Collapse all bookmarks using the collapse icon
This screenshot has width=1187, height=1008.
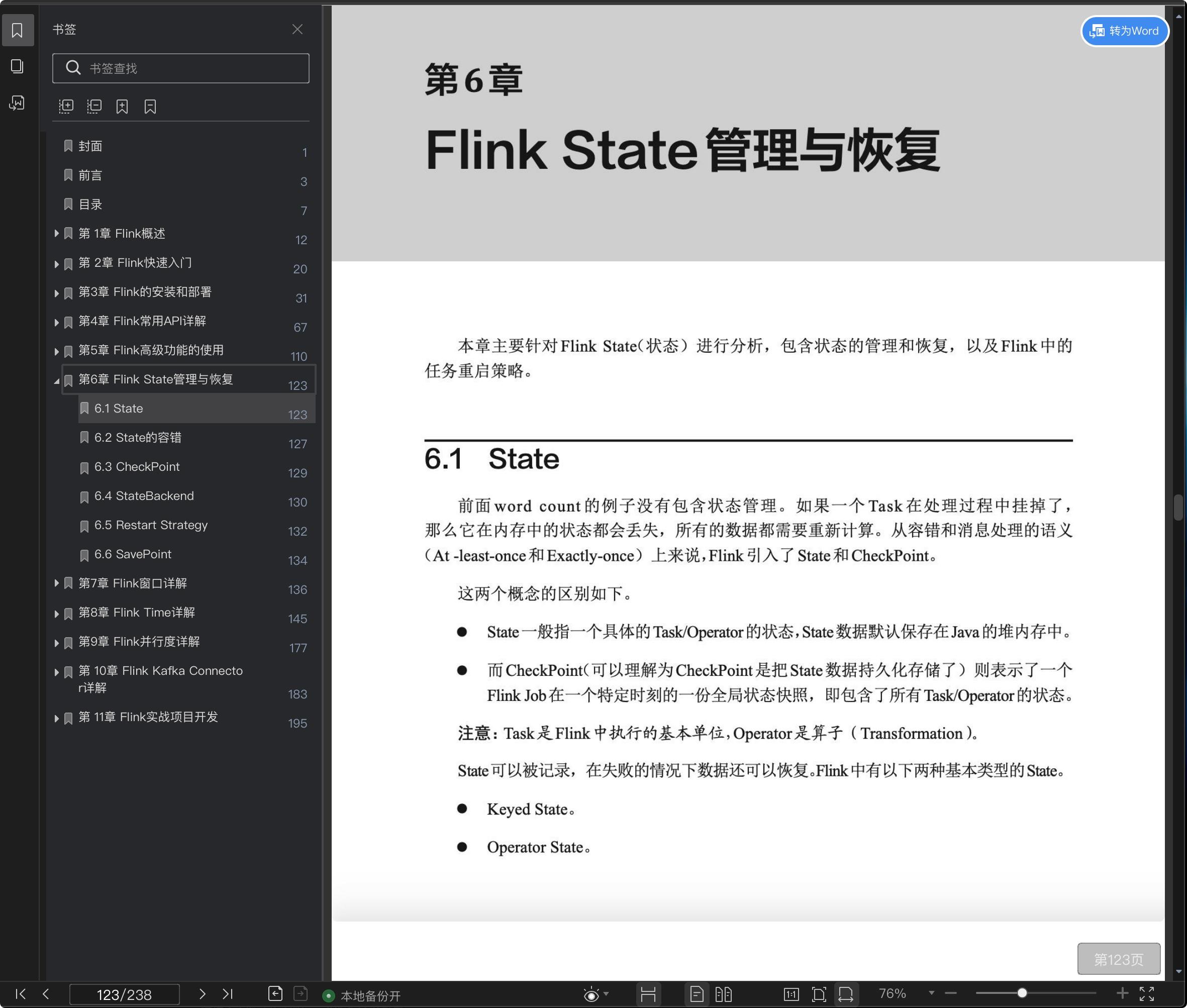(94, 107)
